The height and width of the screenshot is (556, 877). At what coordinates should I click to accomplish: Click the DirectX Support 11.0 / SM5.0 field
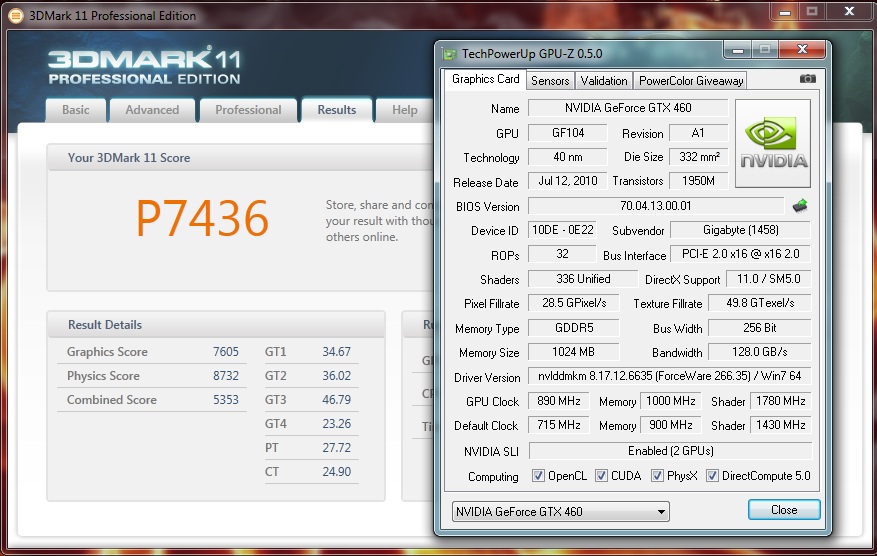(x=768, y=279)
